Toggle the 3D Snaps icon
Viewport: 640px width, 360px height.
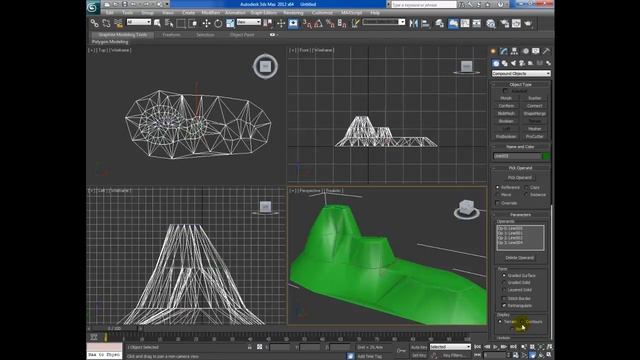point(307,24)
